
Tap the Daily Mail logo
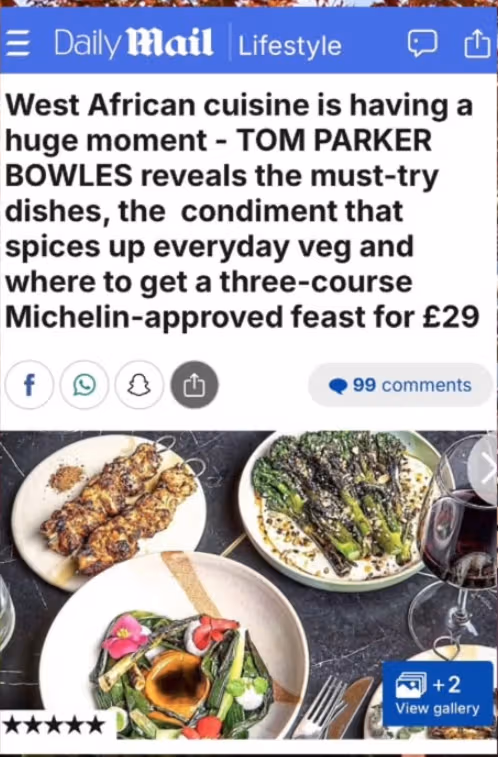tap(134, 44)
